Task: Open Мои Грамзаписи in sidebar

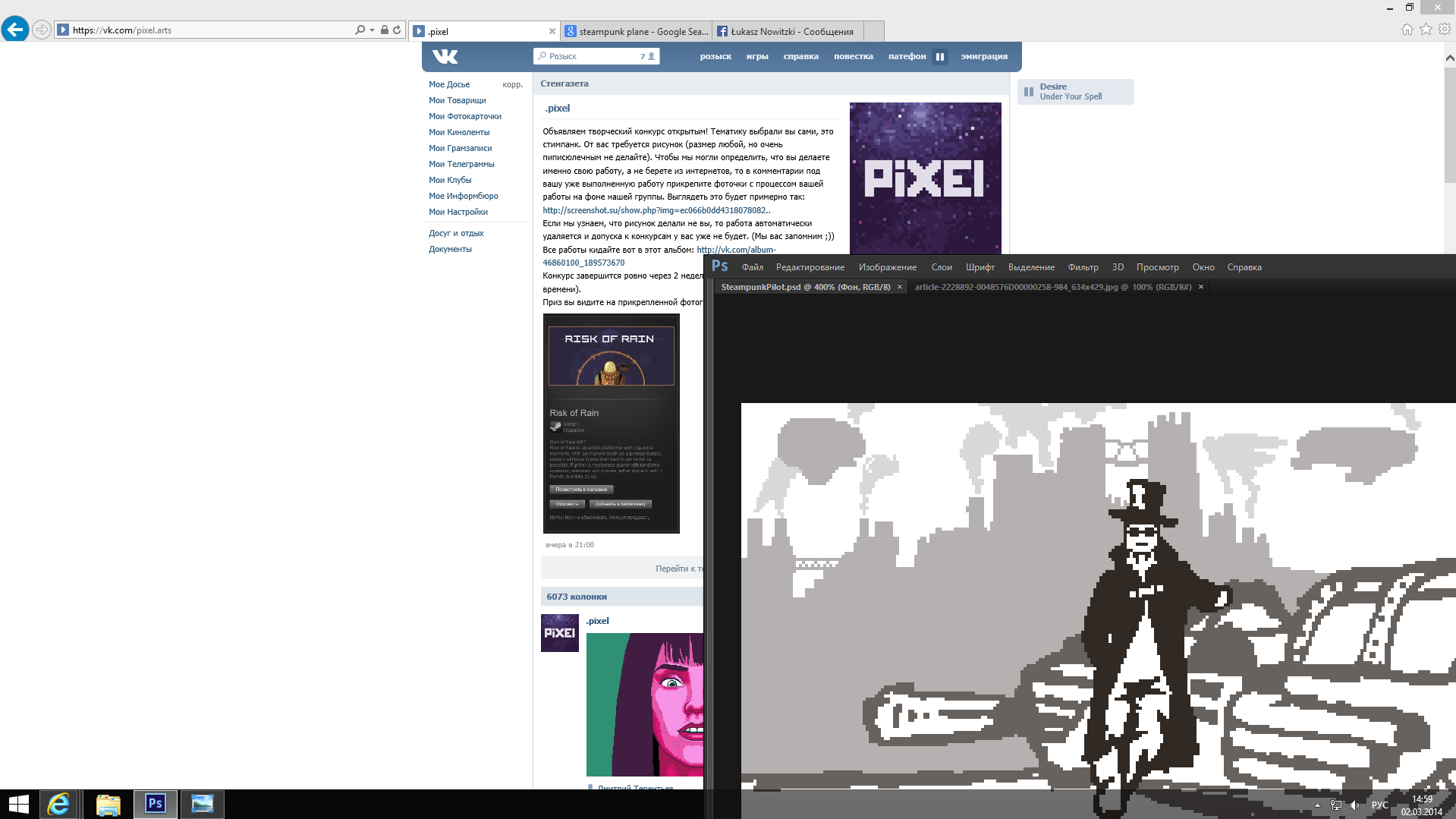Action: pyautogui.click(x=461, y=148)
